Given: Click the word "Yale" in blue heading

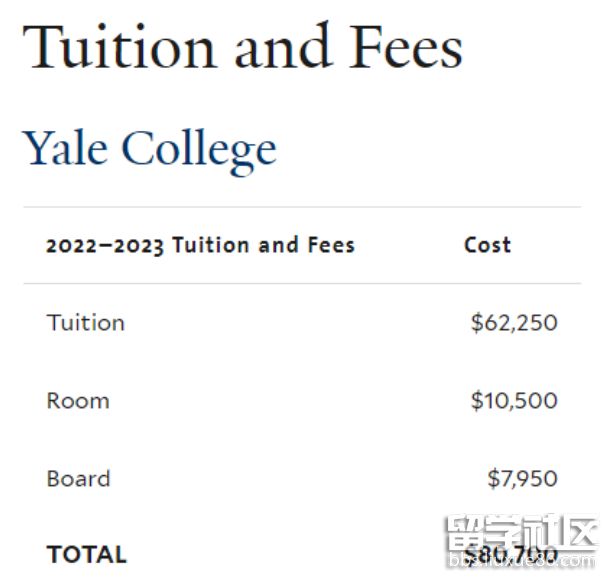Looking at the screenshot, I should [65, 149].
